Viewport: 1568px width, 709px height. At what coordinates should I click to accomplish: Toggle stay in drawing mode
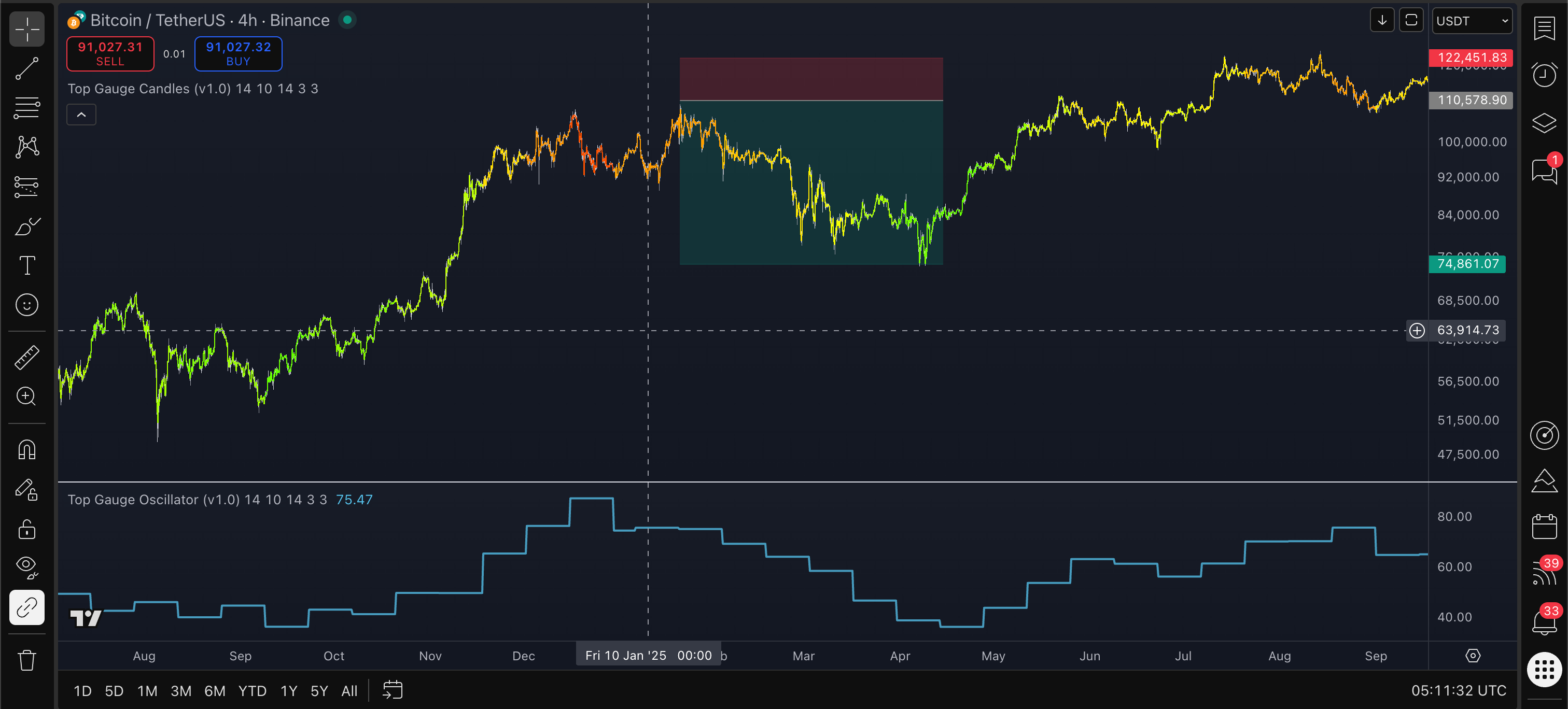[27, 489]
